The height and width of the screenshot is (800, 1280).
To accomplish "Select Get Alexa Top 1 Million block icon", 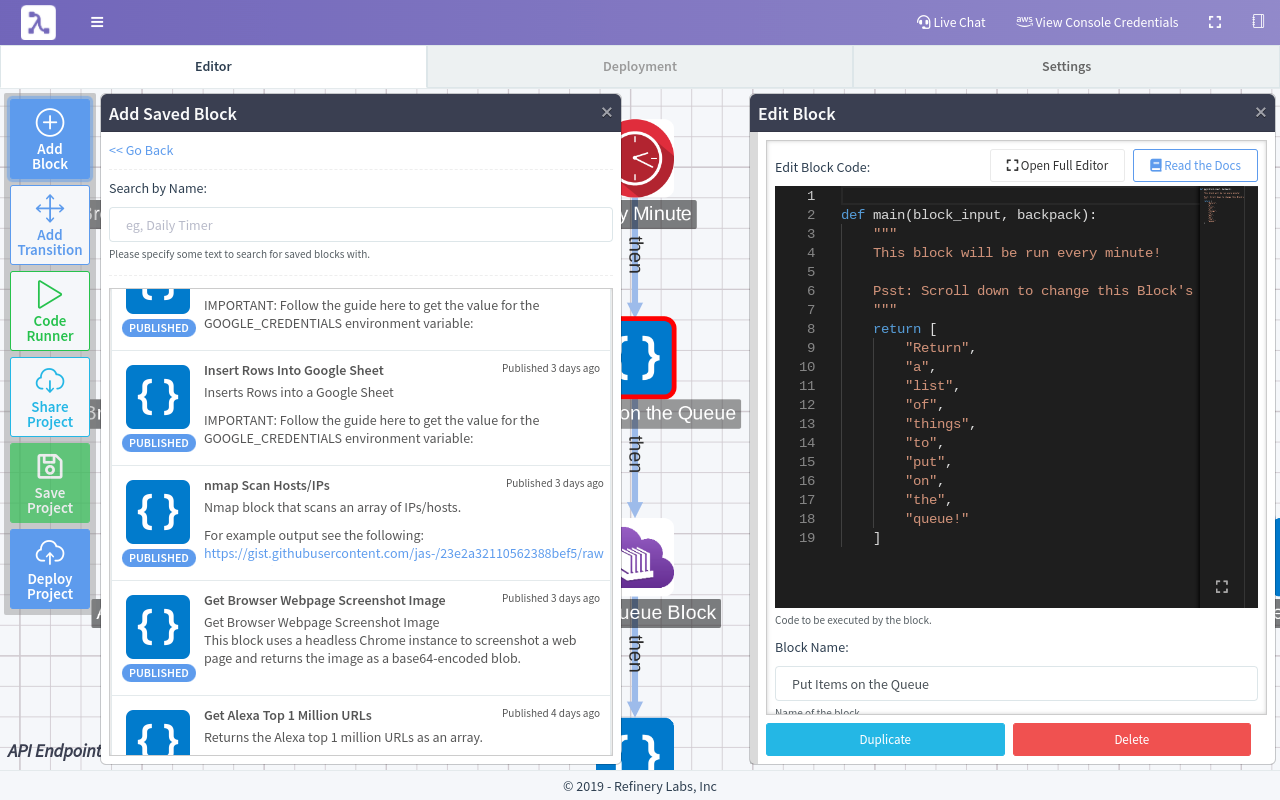I will click(158, 732).
